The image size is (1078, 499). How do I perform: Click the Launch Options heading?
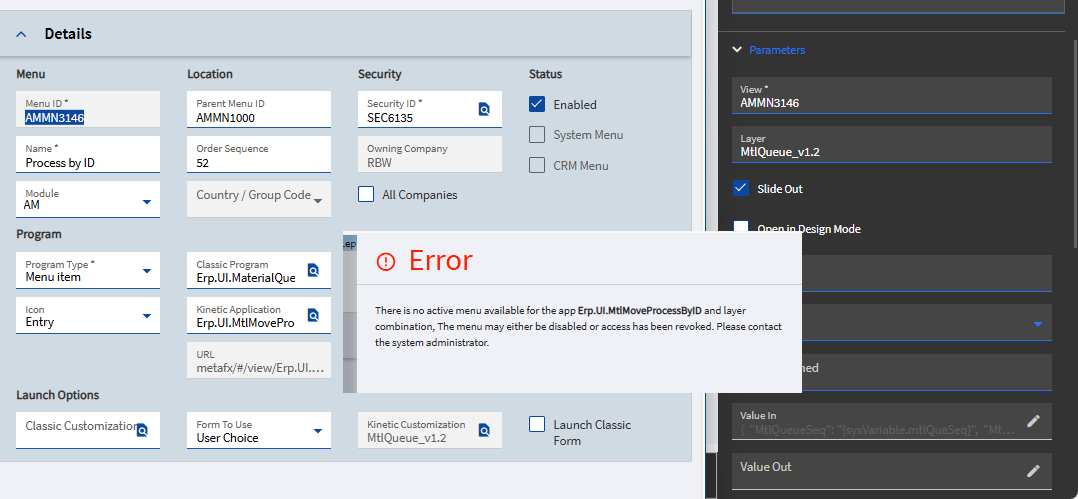click(58, 395)
